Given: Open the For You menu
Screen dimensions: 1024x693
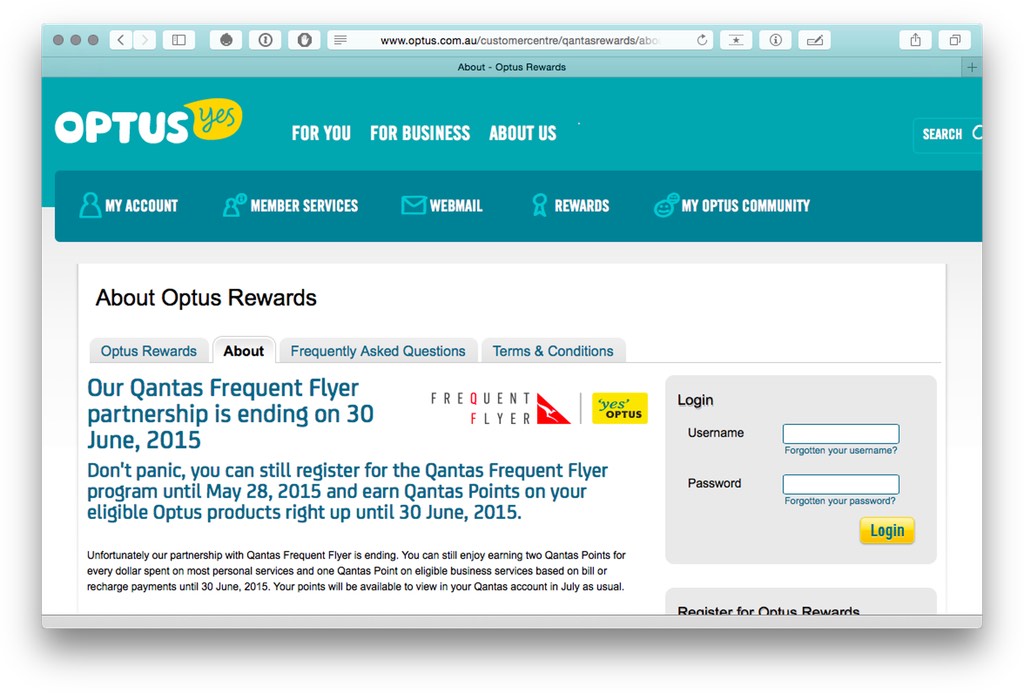Looking at the screenshot, I should pos(321,133).
